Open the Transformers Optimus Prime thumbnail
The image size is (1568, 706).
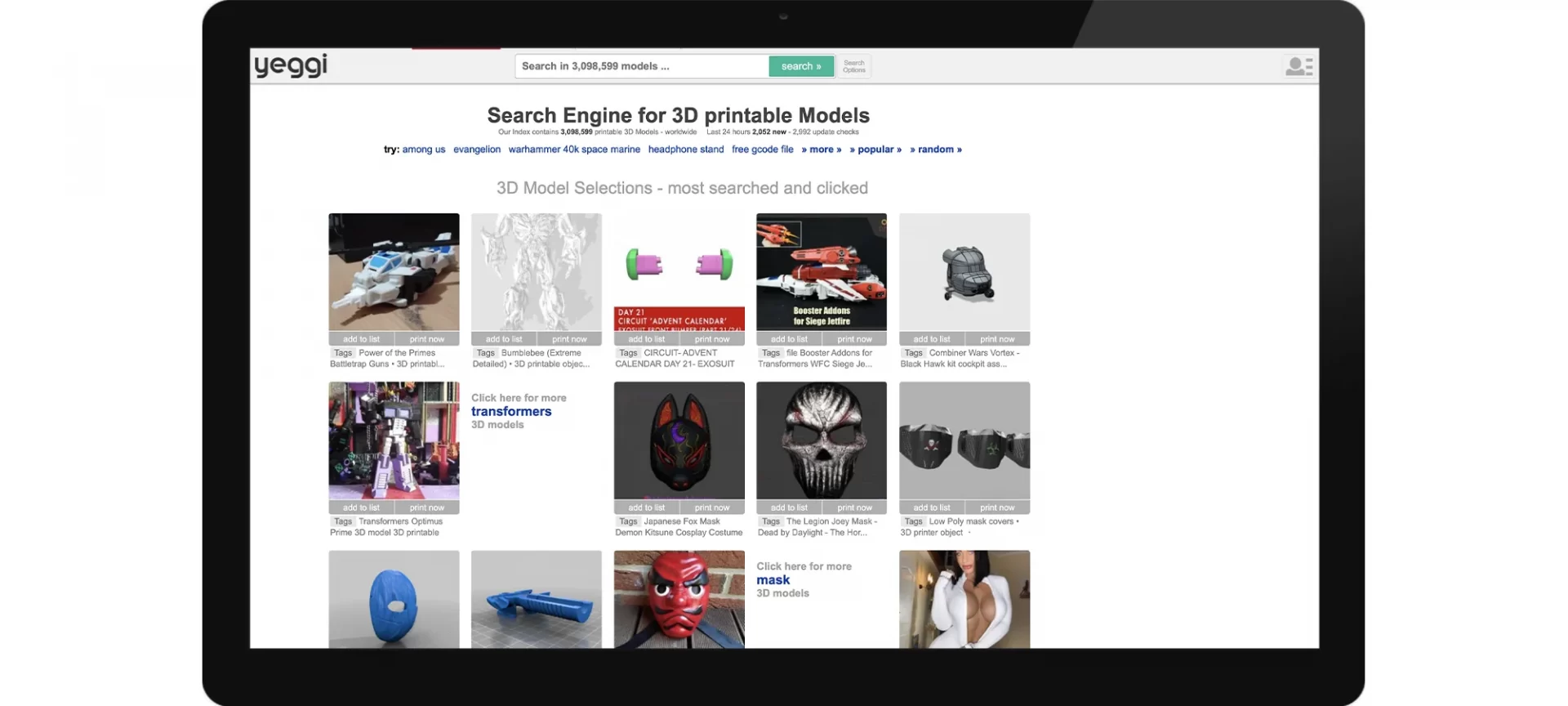point(394,440)
